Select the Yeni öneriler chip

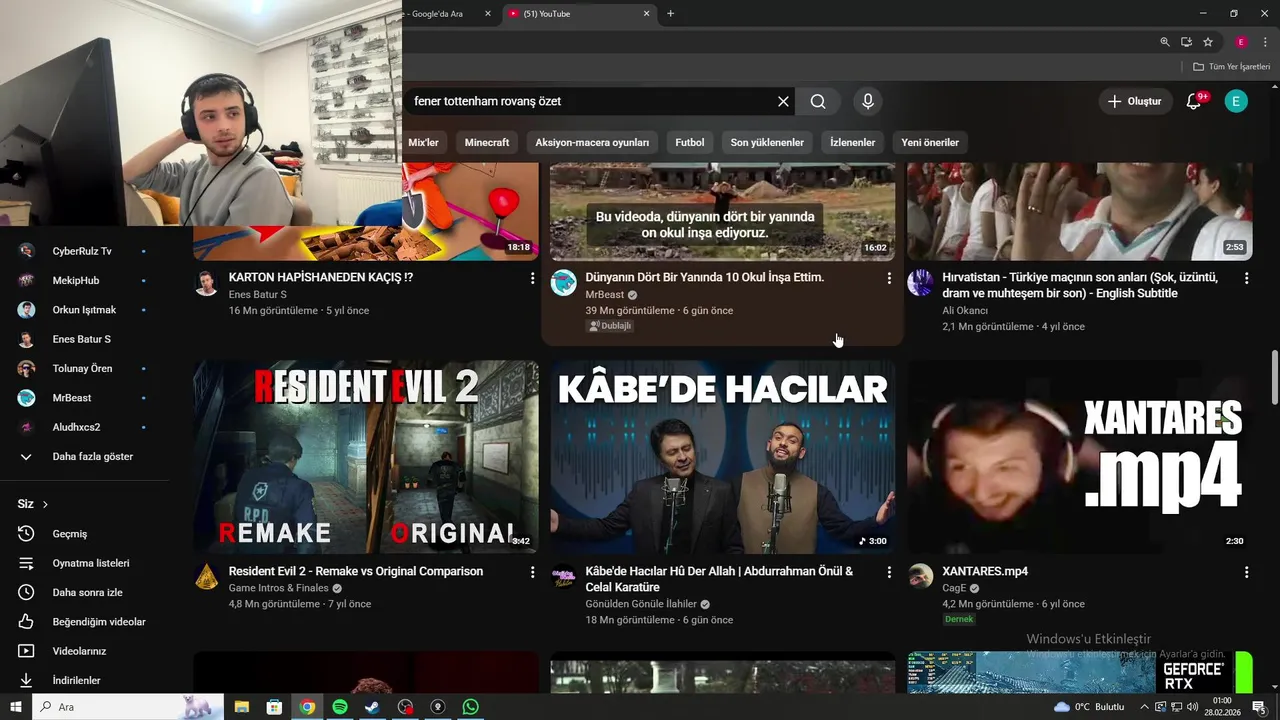pyautogui.click(x=930, y=142)
